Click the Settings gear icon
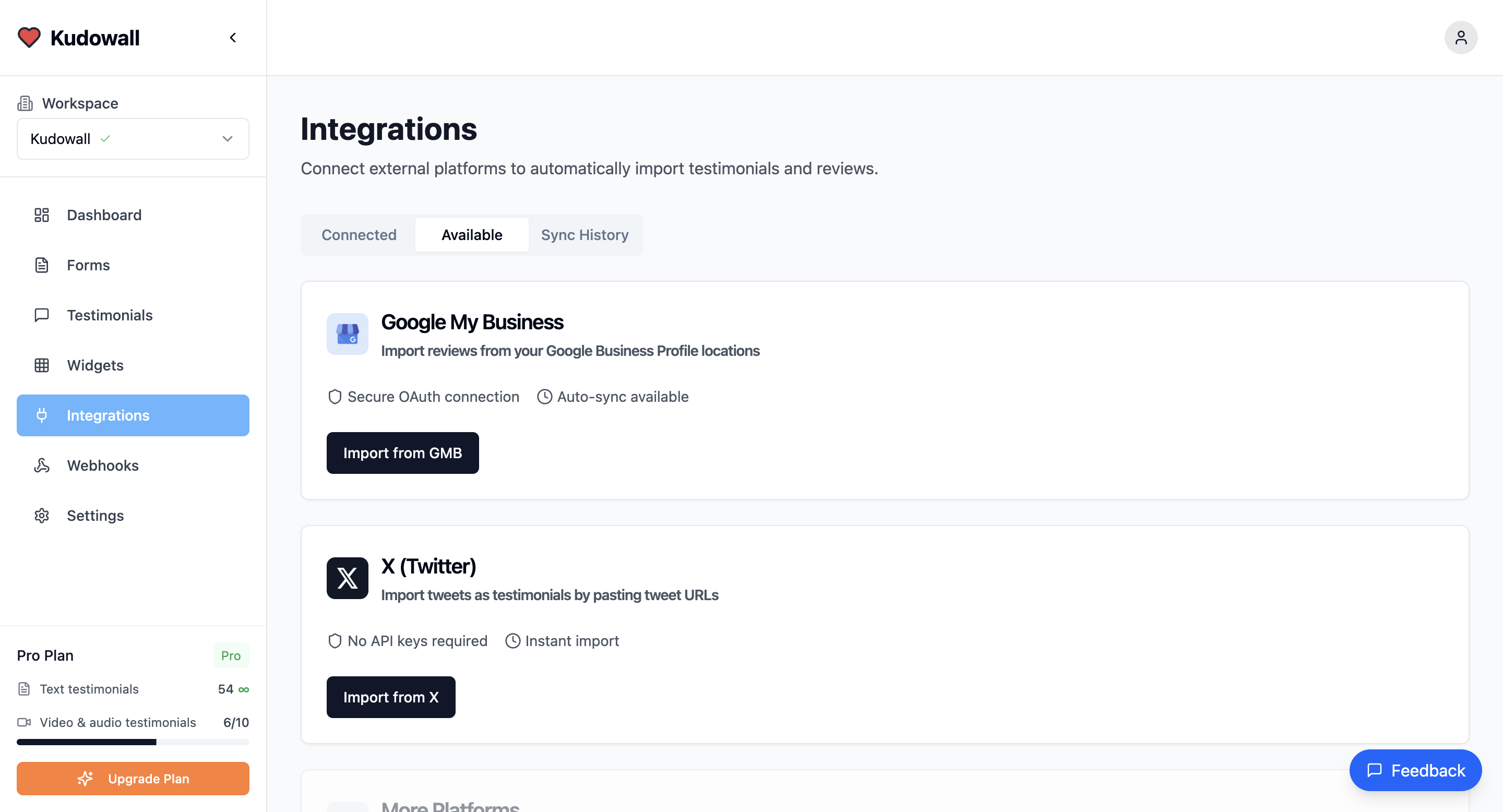 click(41, 516)
